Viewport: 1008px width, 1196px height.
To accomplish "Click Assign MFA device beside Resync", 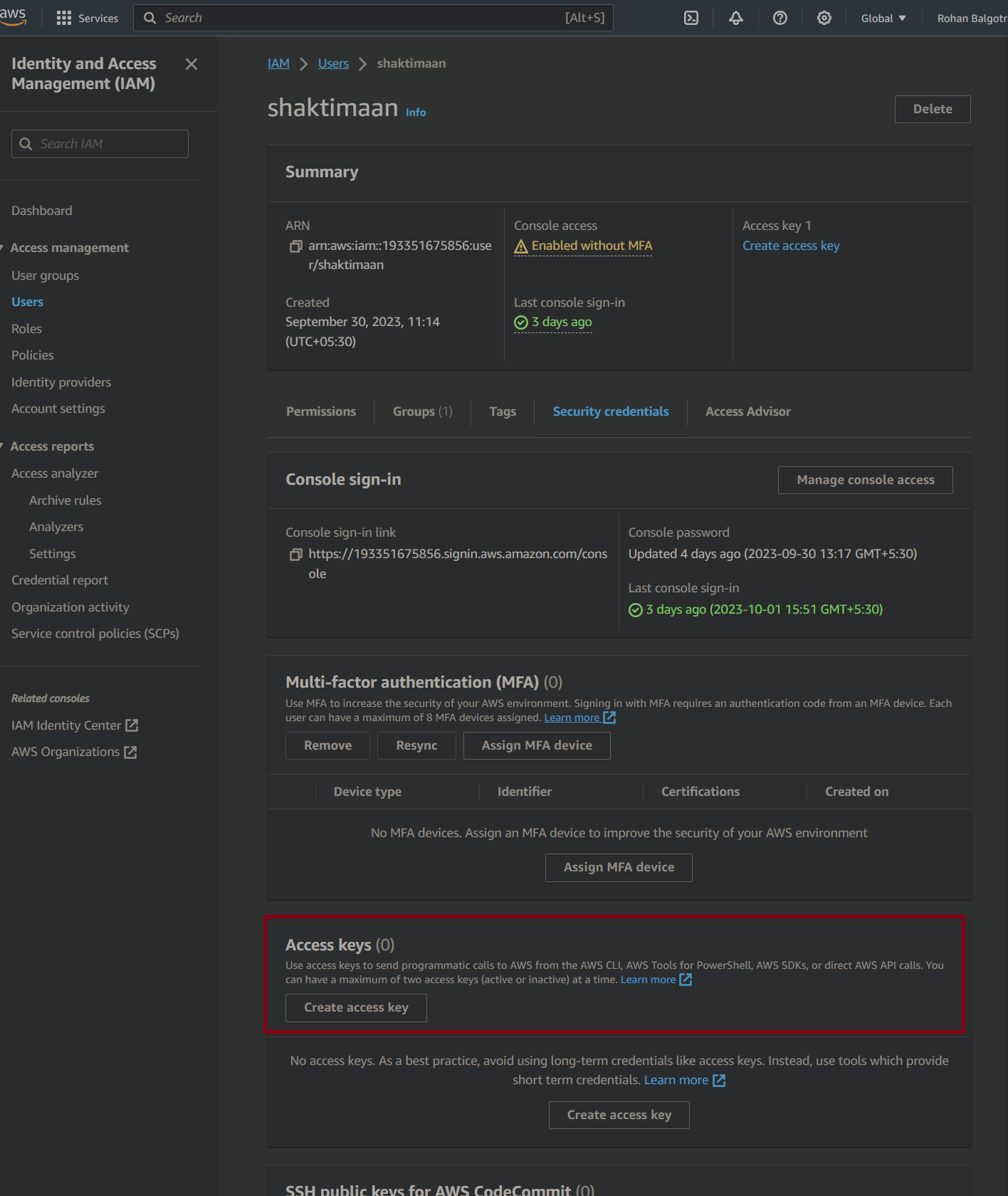I will (x=537, y=745).
